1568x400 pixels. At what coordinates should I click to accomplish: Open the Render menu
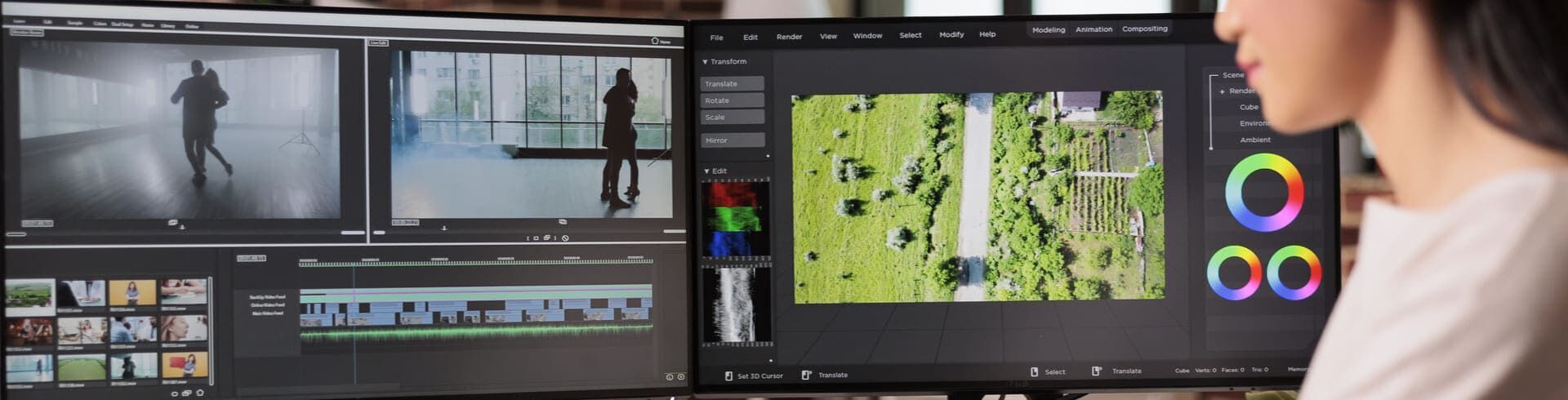(789, 37)
